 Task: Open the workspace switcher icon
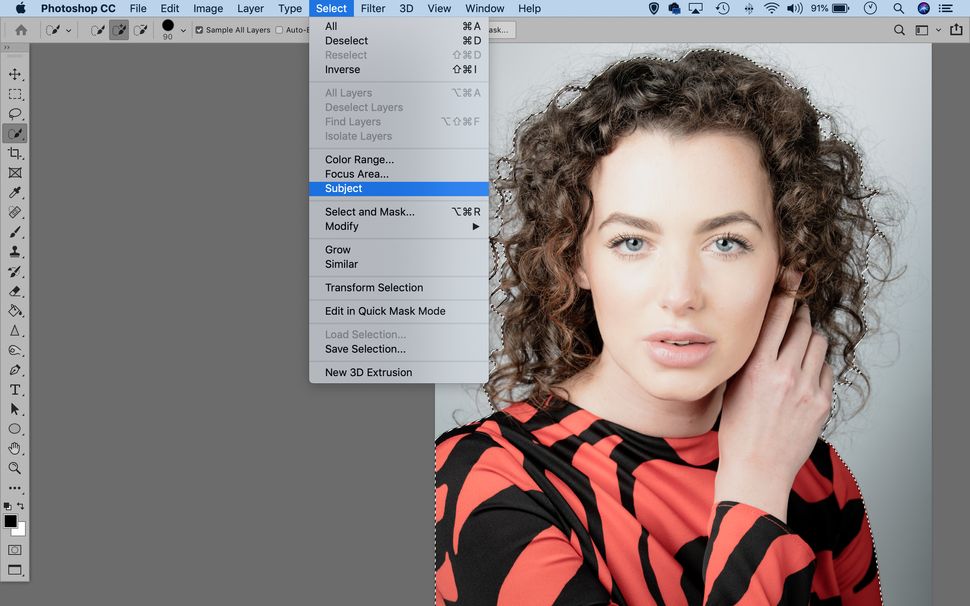[922, 30]
